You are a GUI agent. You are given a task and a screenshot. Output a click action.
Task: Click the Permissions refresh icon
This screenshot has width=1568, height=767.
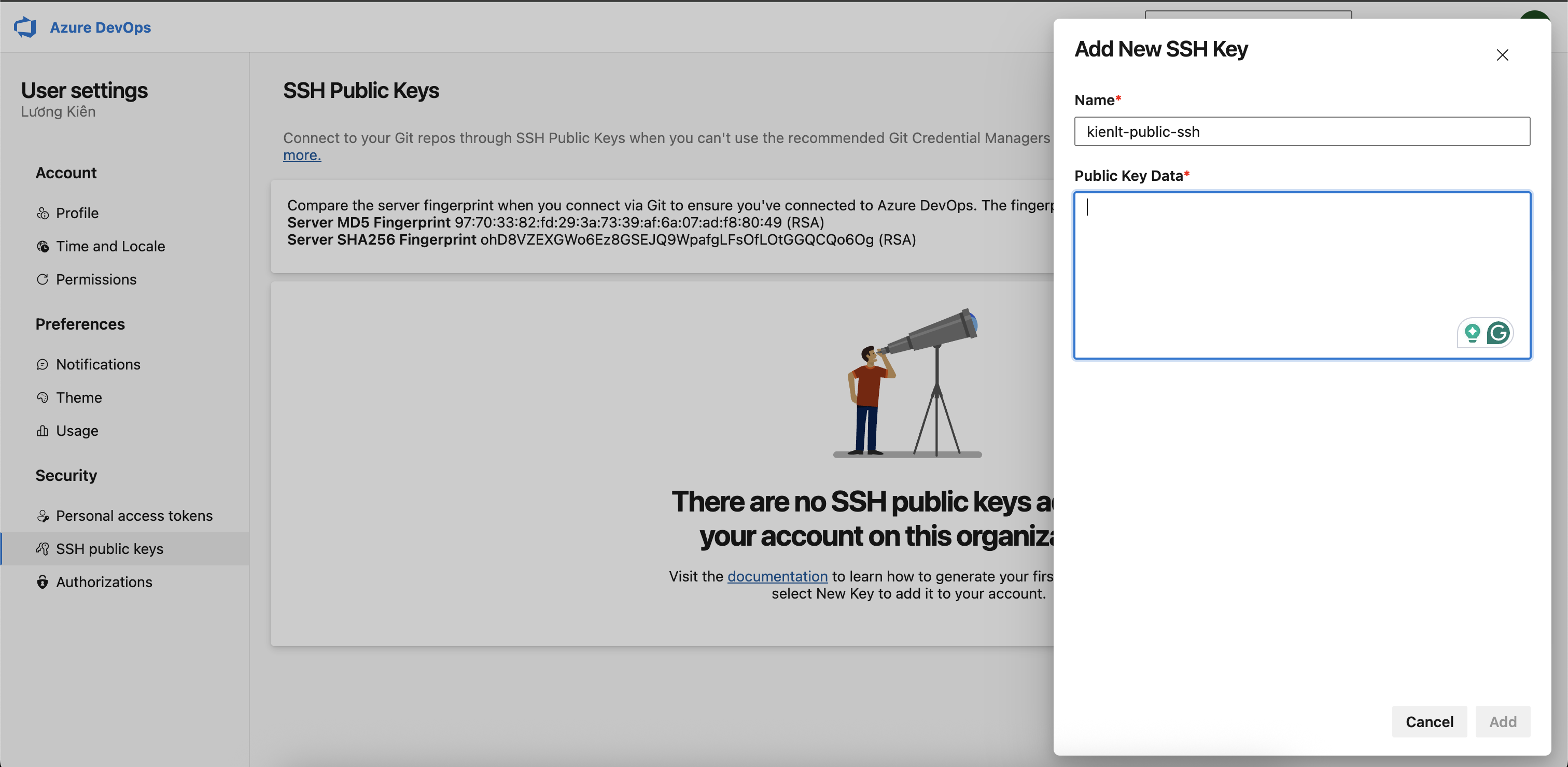[x=43, y=280]
